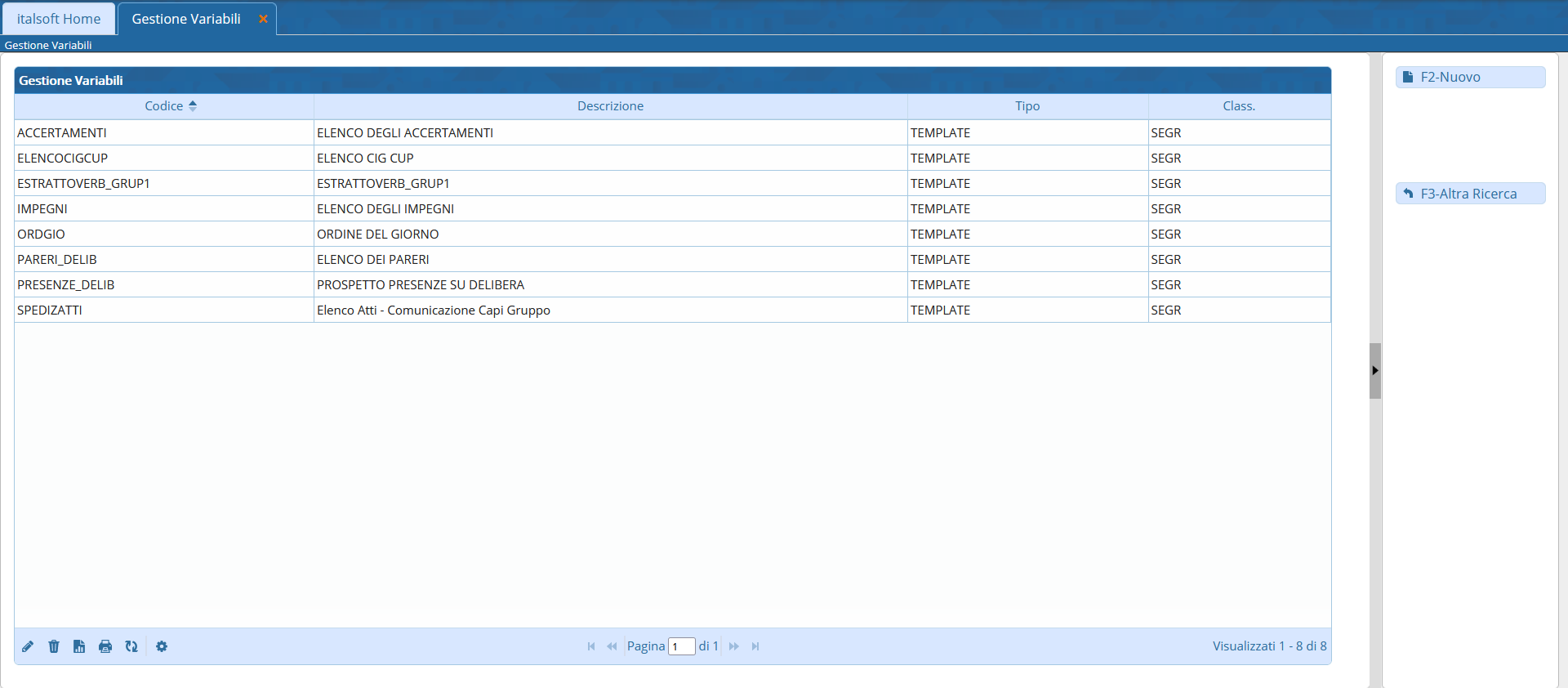
Task: Sort the table by Codice column
Action: click(164, 106)
